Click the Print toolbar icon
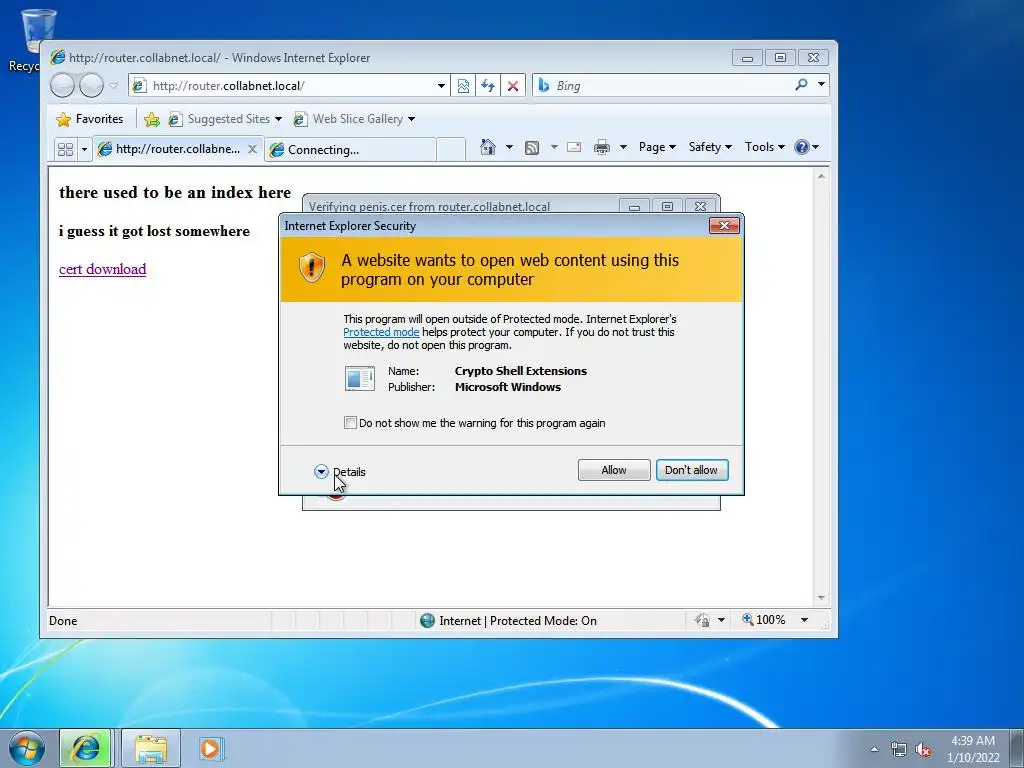1024x768 pixels. pyautogui.click(x=601, y=148)
